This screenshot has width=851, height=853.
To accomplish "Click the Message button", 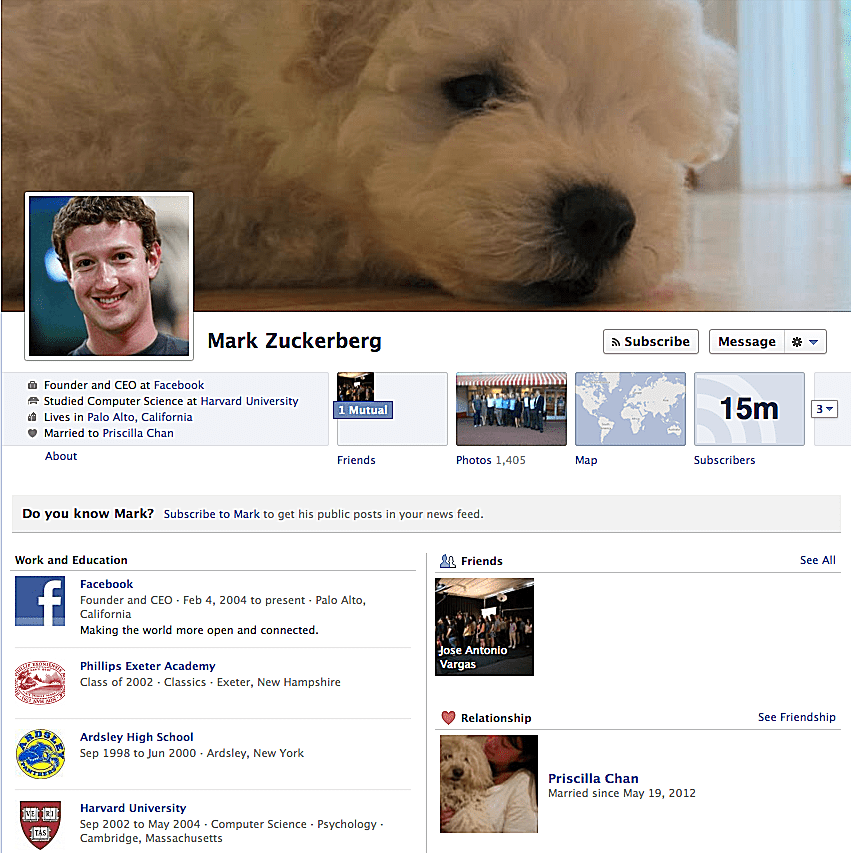I will coord(747,342).
